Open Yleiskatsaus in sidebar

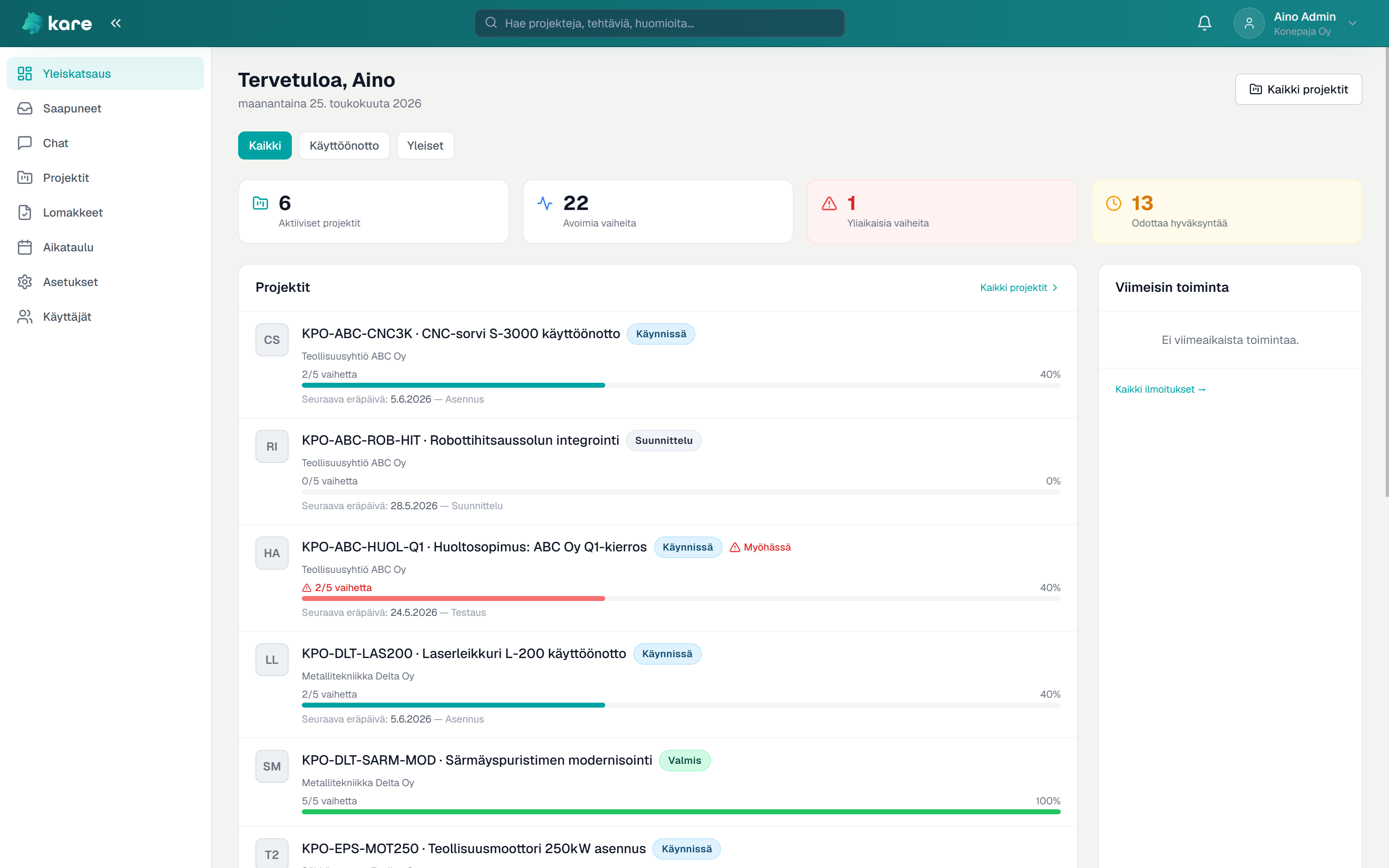pyautogui.click(x=105, y=74)
